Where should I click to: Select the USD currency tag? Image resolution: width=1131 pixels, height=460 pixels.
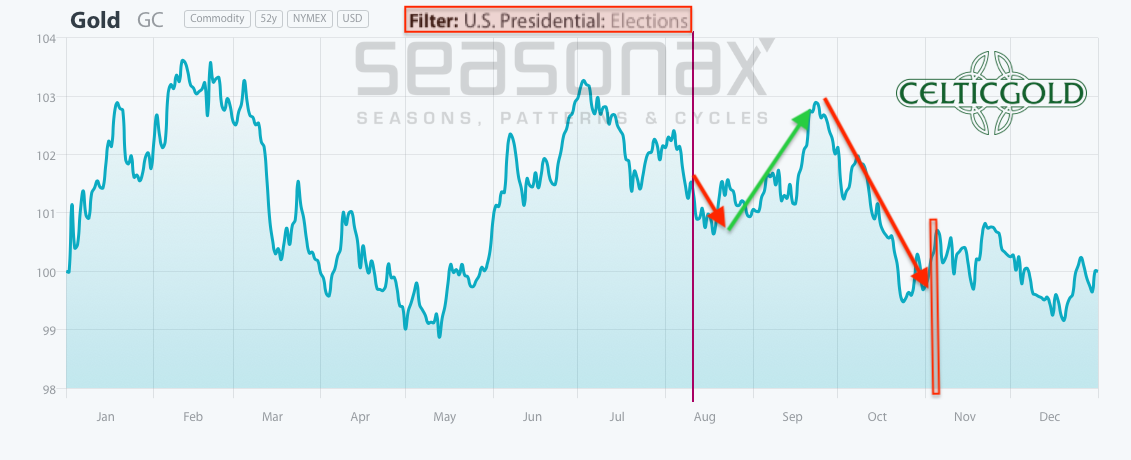[x=353, y=19]
